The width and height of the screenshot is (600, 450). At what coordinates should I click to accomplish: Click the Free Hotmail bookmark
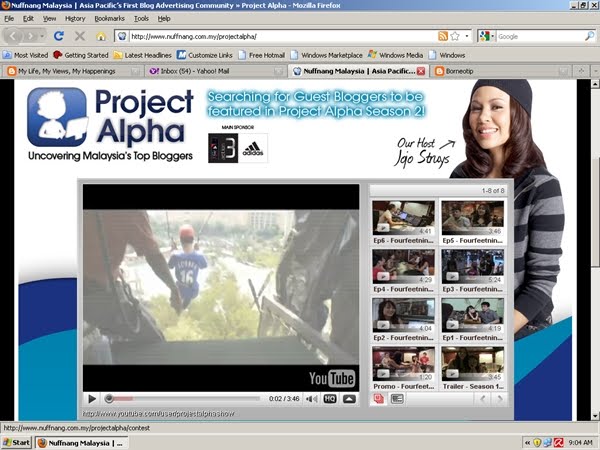click(262, 55)
